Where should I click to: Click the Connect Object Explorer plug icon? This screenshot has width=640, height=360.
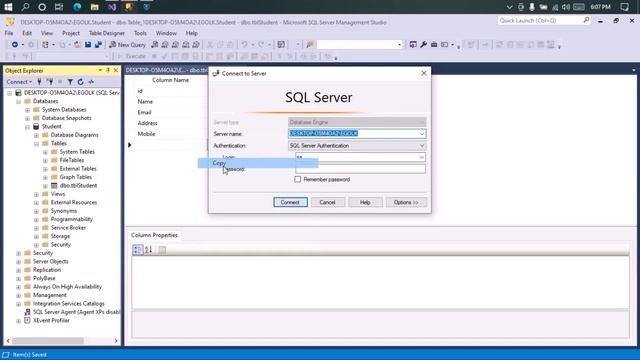point(39,82)
